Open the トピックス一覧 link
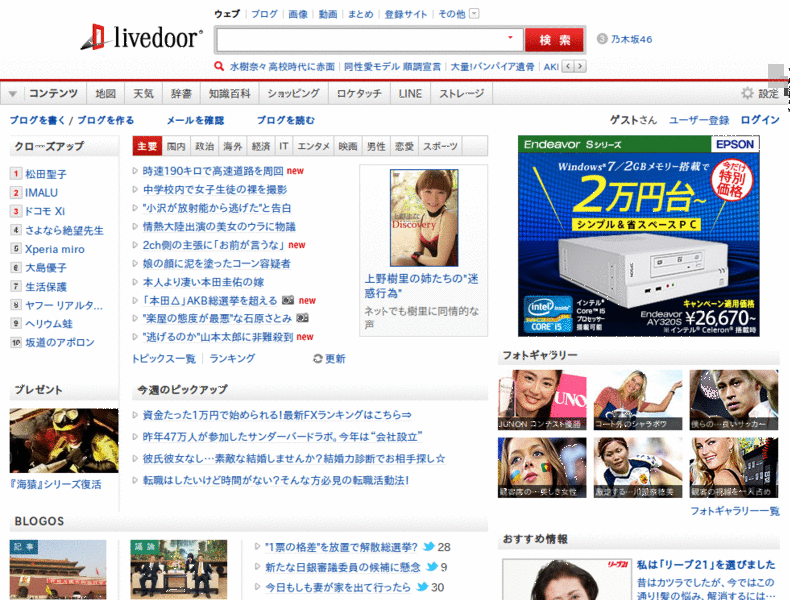This screenshot has width=800, height=600. 164,359
